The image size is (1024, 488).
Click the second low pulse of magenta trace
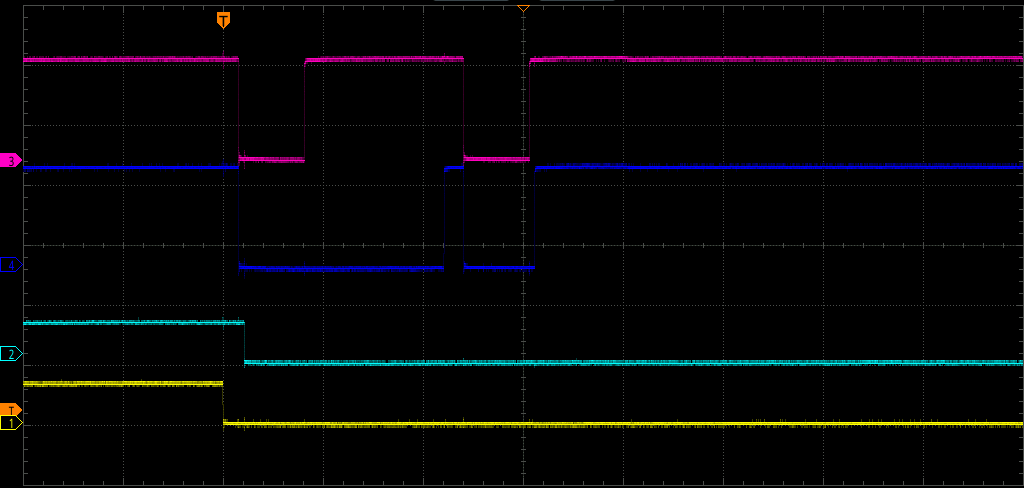tap(496, 158)
